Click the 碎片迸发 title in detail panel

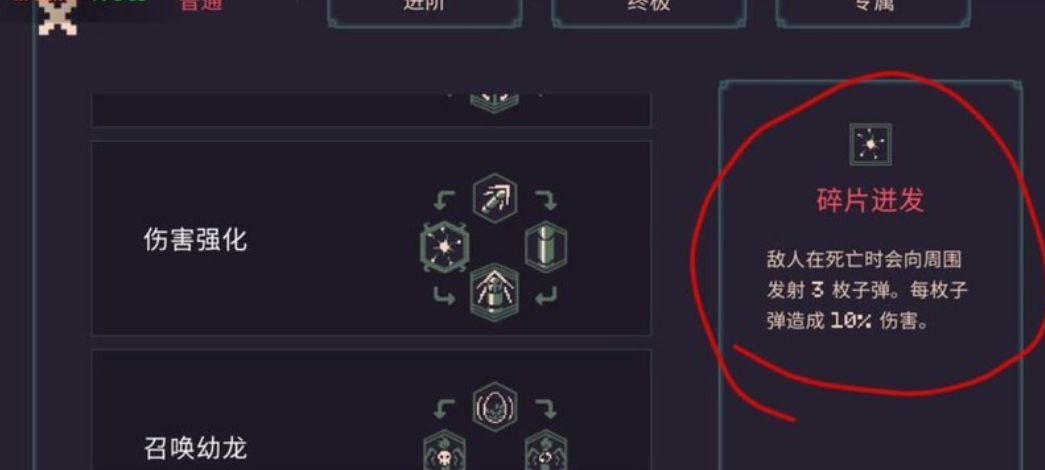coord(870,200)
